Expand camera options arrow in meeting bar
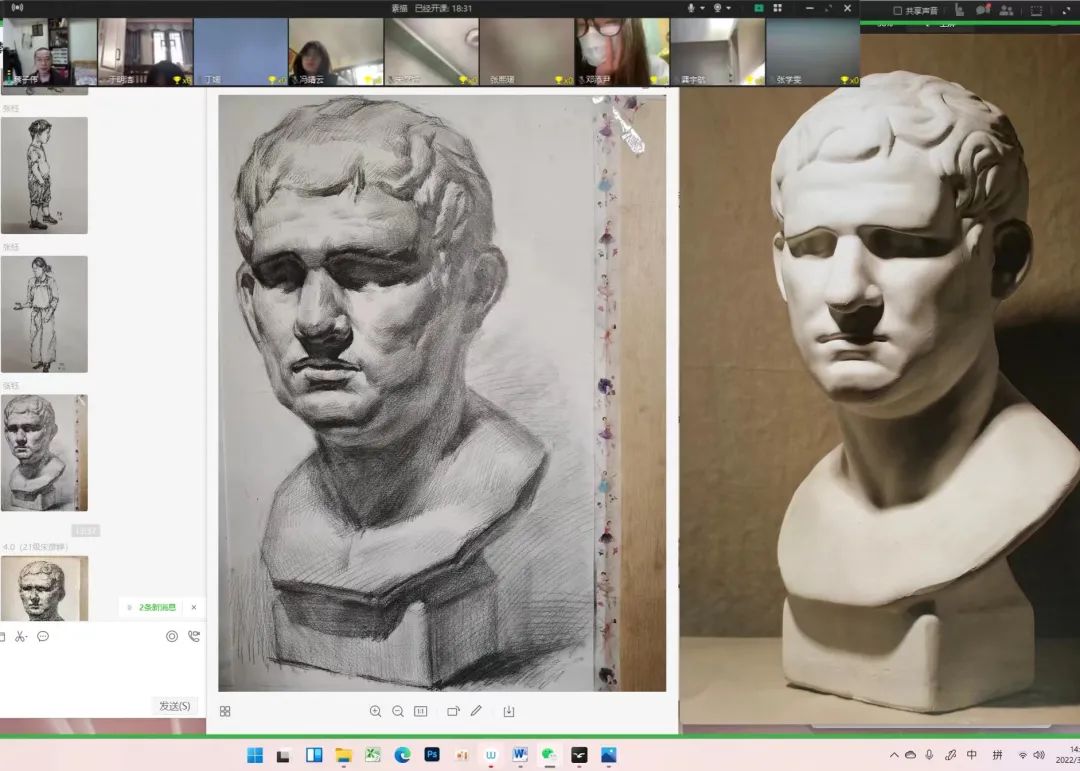1080x771 pixels. coord(728,8)
